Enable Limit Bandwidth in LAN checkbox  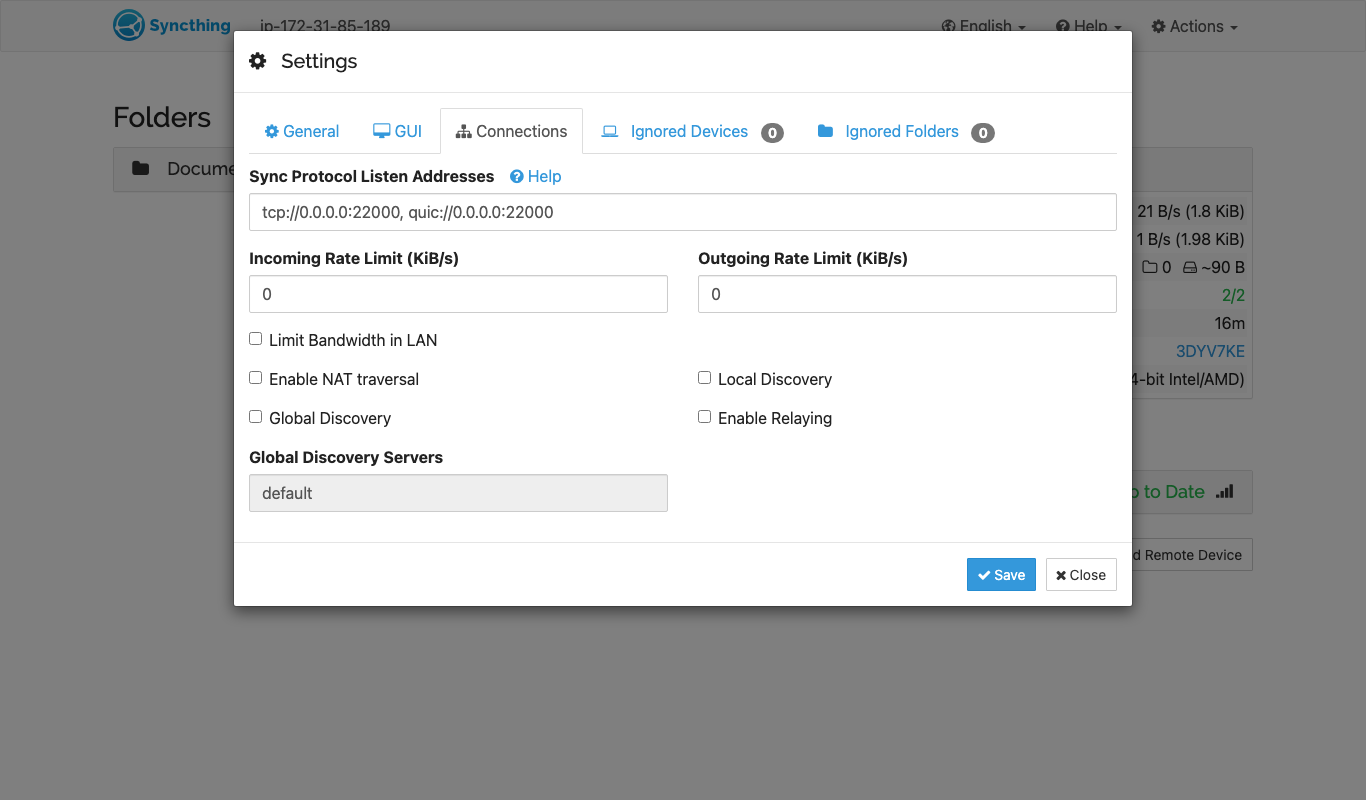tap(256, 339)
